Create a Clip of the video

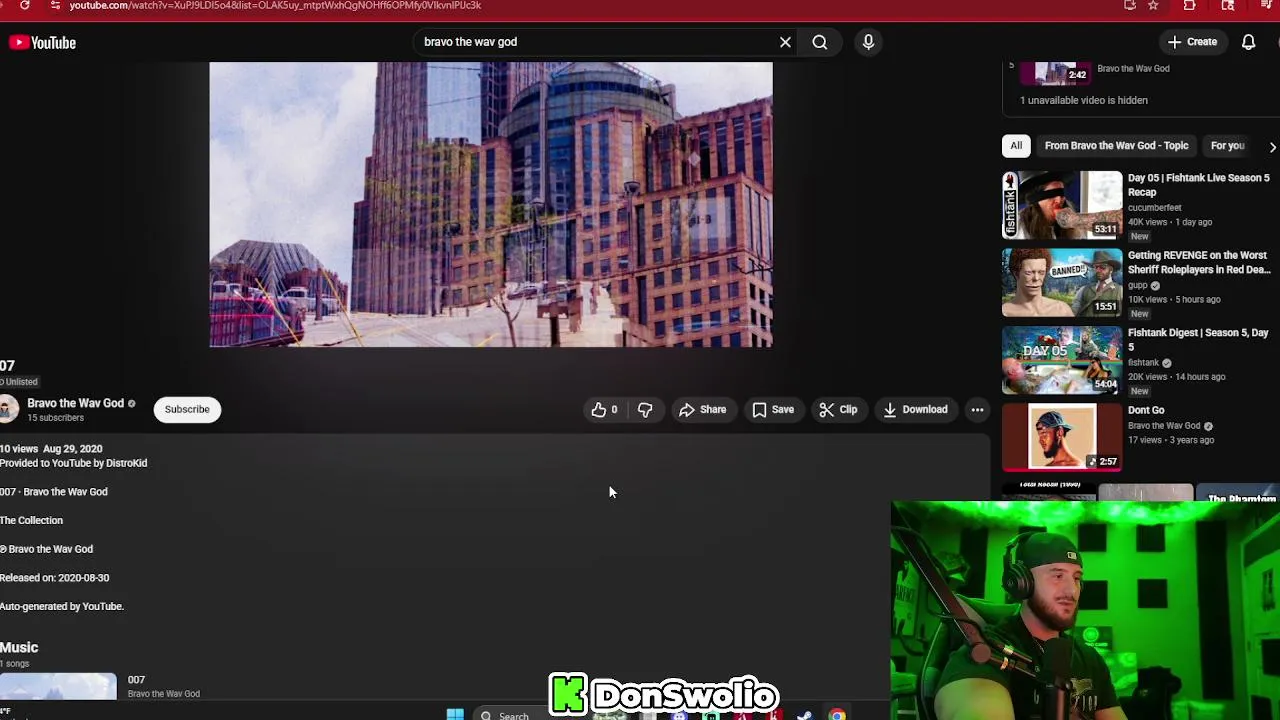coord(838,409)
